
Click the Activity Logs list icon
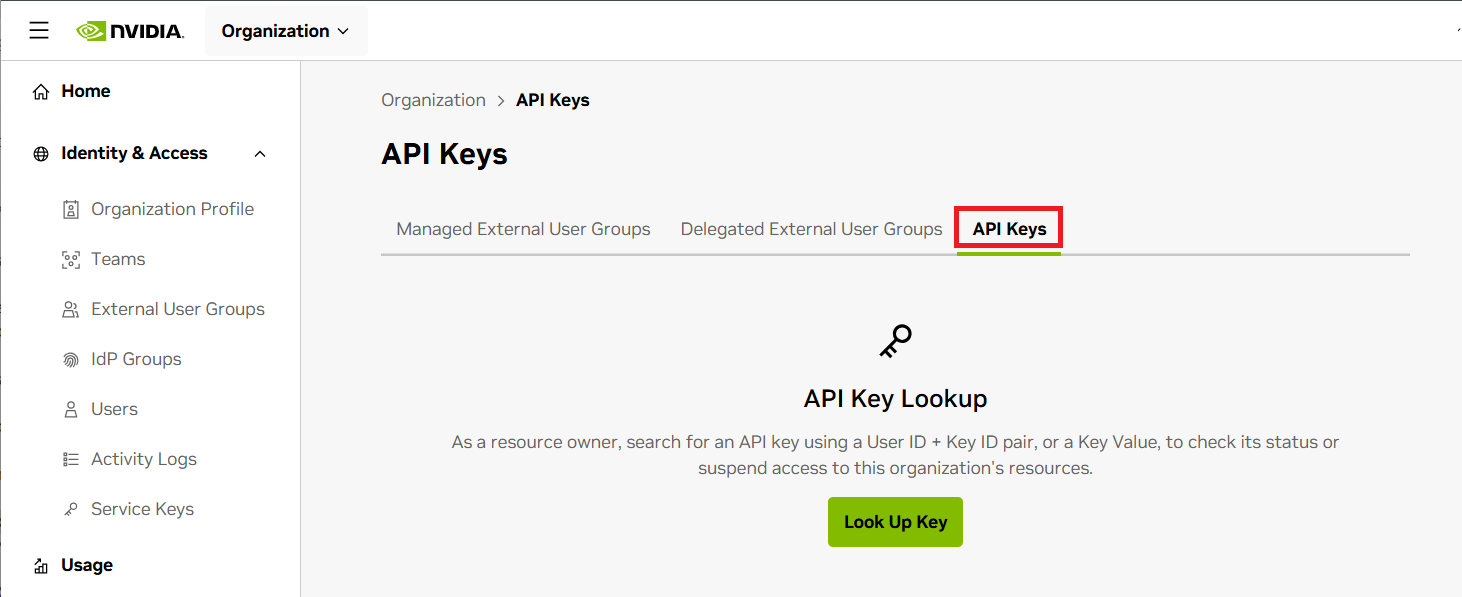click(71, 460)
